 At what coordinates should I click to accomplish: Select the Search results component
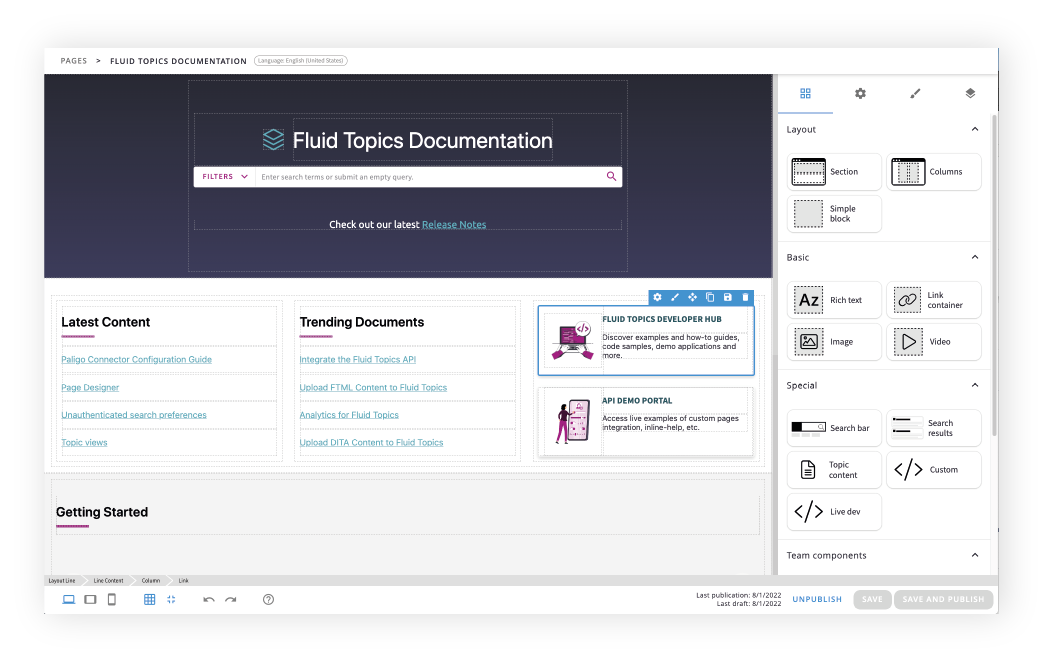[x=934, y=428]
